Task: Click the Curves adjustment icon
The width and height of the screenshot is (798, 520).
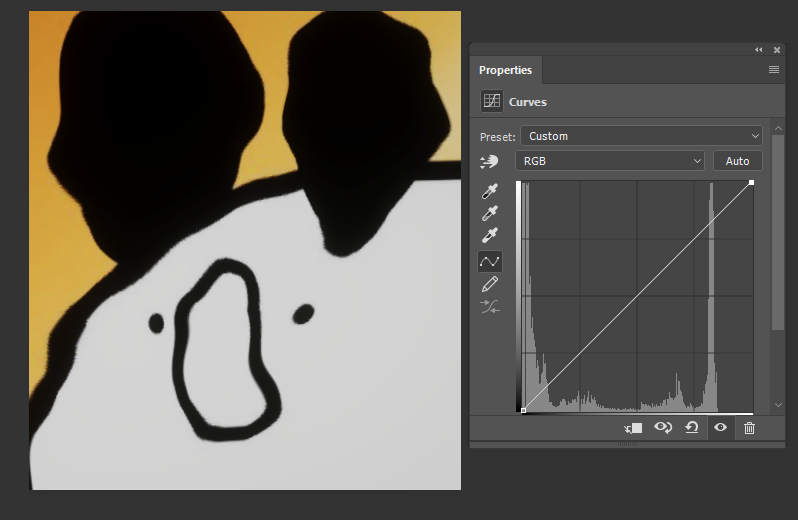Action: (492, 101)
